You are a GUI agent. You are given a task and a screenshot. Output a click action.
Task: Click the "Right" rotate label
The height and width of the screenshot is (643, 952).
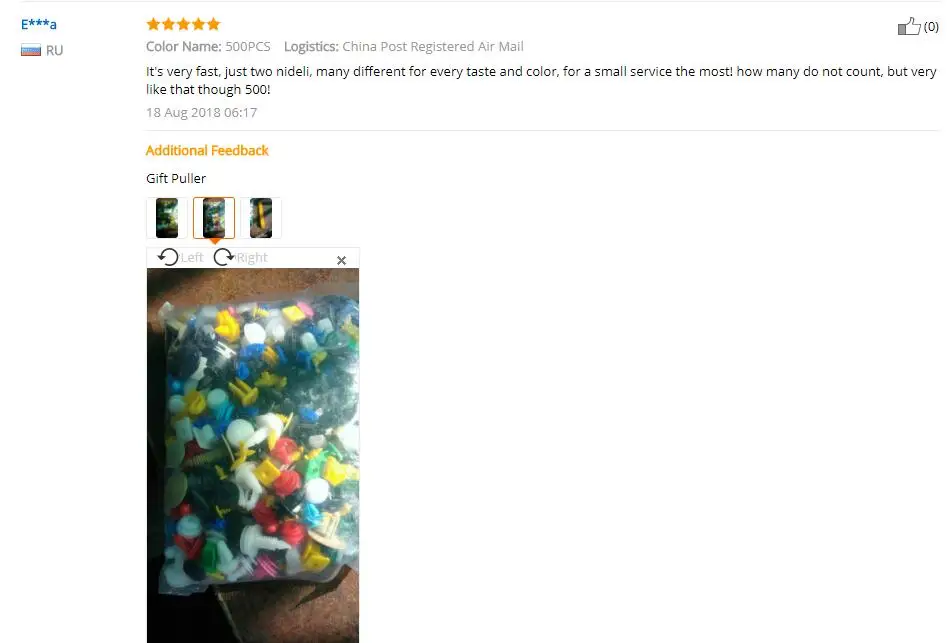(x=251, y=257)
